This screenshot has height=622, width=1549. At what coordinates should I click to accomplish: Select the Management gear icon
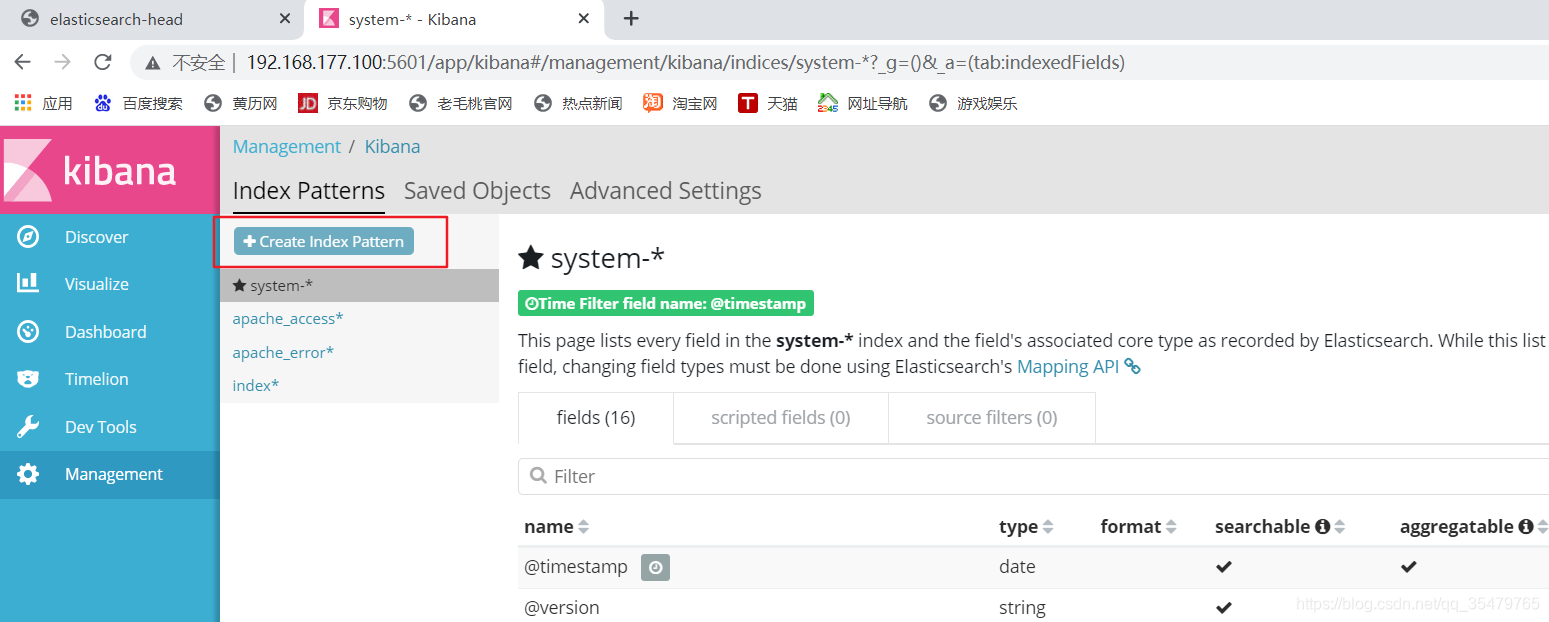pyautogui.click(x=28, y=474)
